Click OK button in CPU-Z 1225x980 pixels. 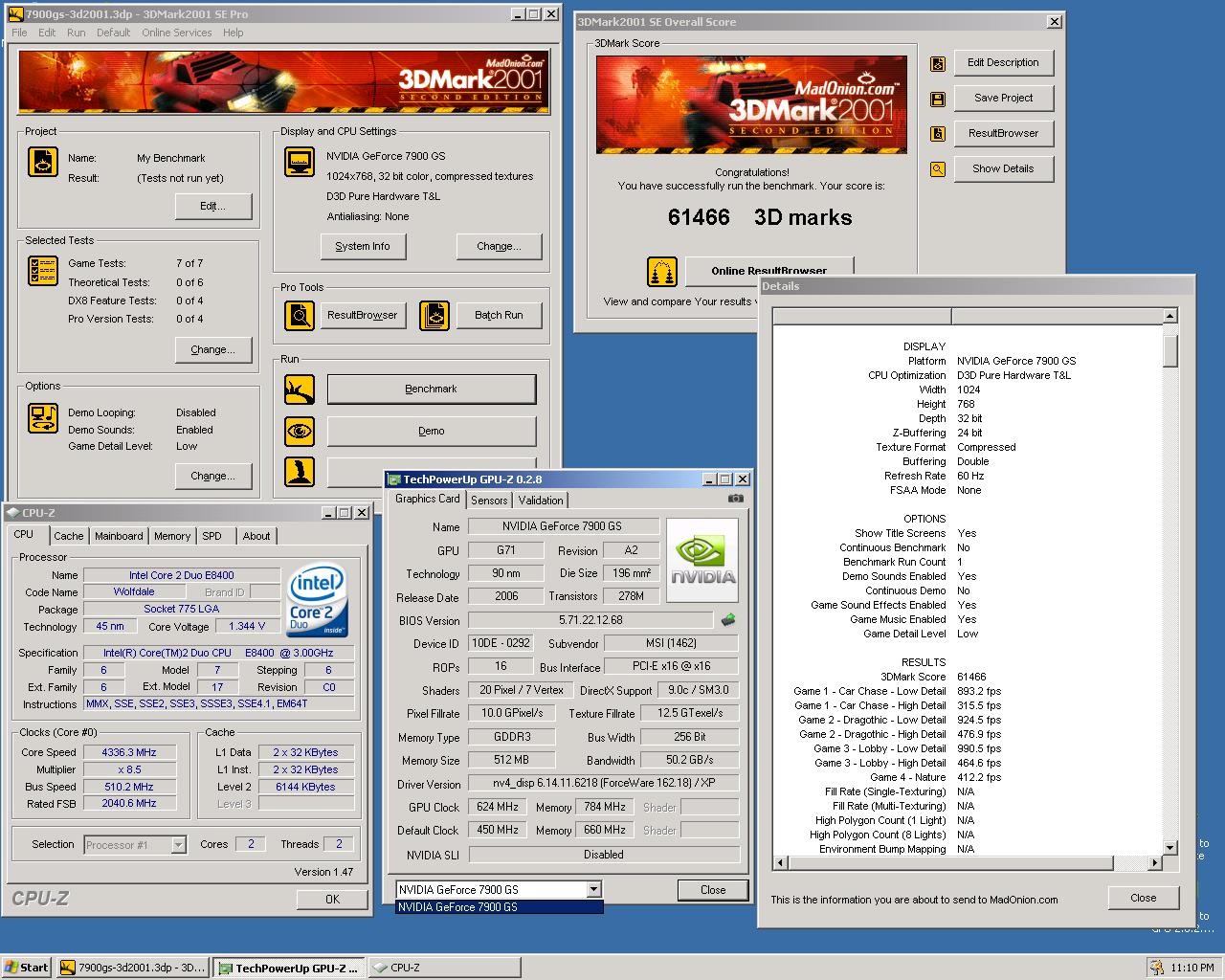pos(332,899)
